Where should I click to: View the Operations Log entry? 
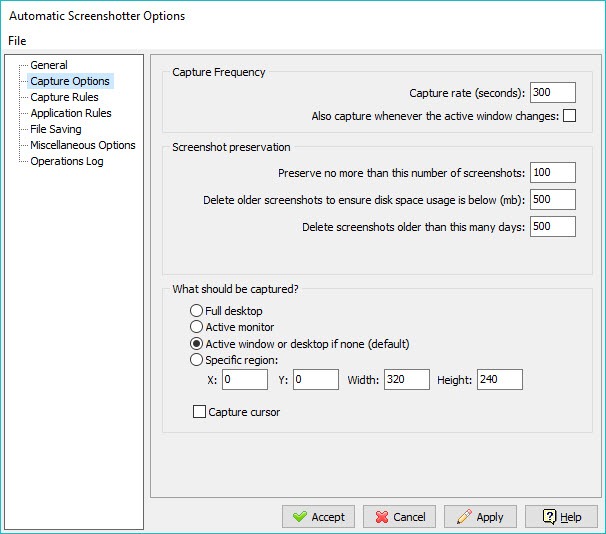(67, 161)
